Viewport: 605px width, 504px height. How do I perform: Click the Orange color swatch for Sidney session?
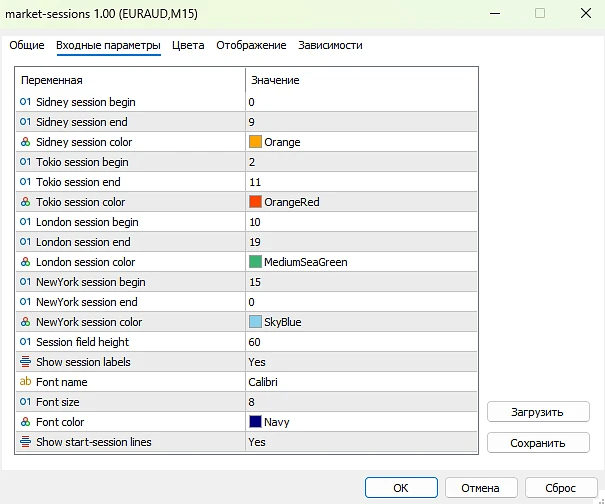255,142
